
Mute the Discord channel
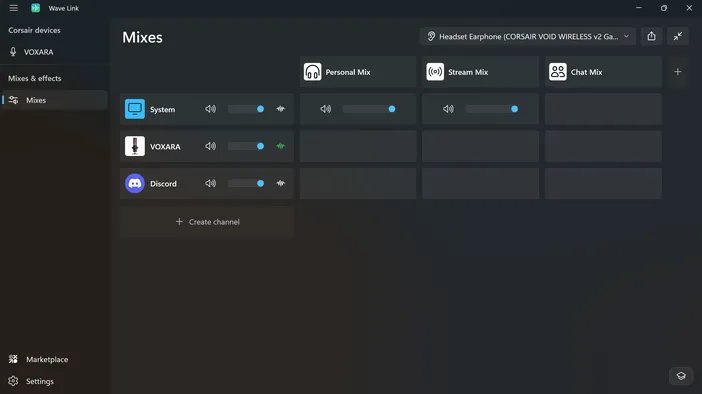tap(210, 183)
